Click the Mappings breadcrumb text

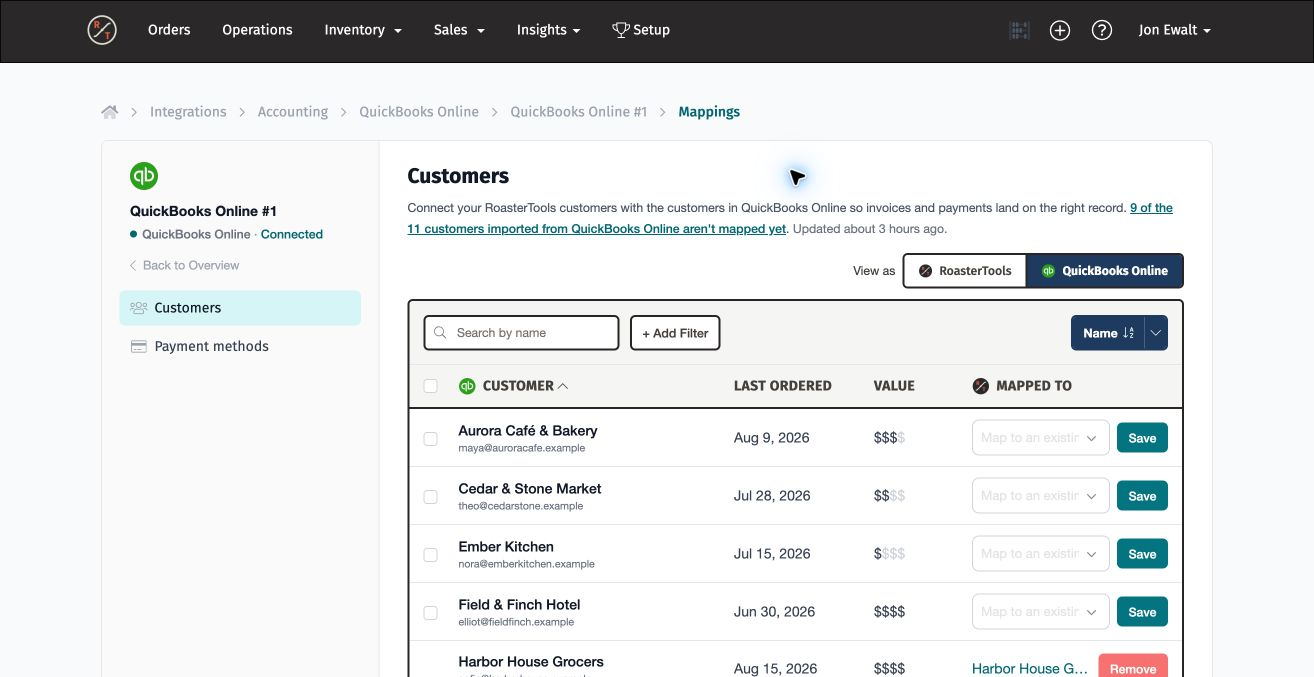(x=709, y=112)
